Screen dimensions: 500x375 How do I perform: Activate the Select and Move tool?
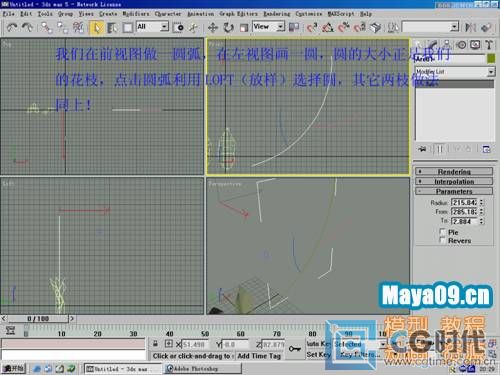coord(213,27)
